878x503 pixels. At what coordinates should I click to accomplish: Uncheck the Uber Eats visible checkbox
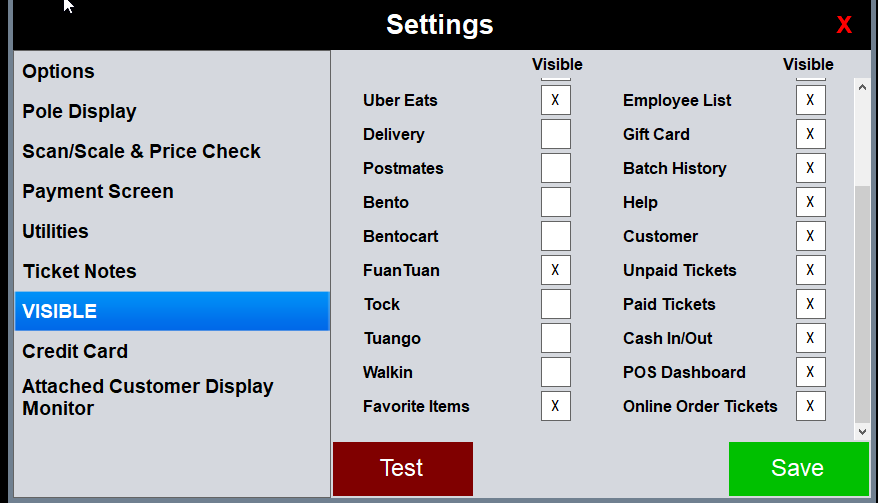coord(556,100)
